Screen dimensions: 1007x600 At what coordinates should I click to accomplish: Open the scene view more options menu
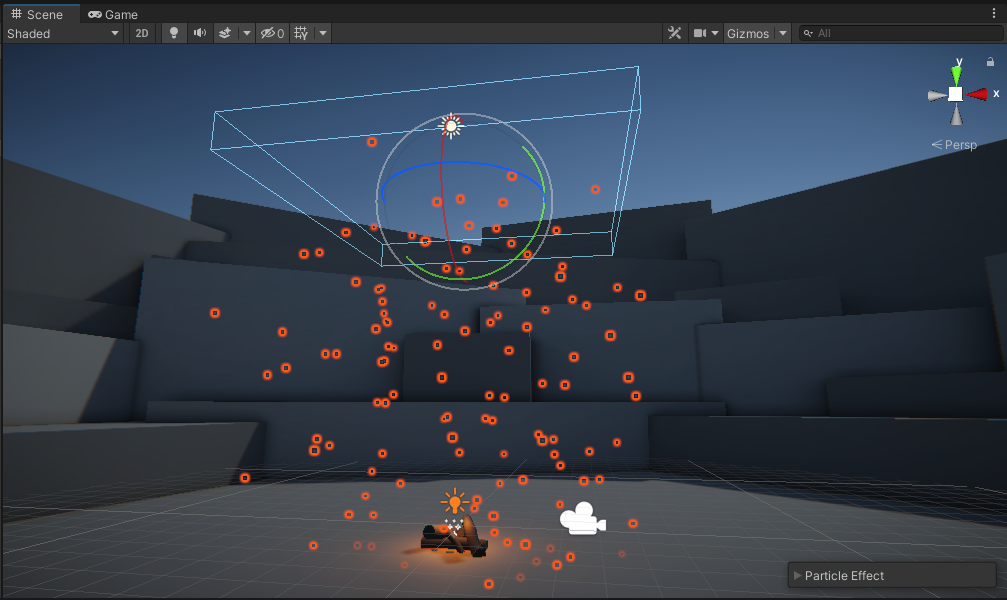tap(993, 14)
